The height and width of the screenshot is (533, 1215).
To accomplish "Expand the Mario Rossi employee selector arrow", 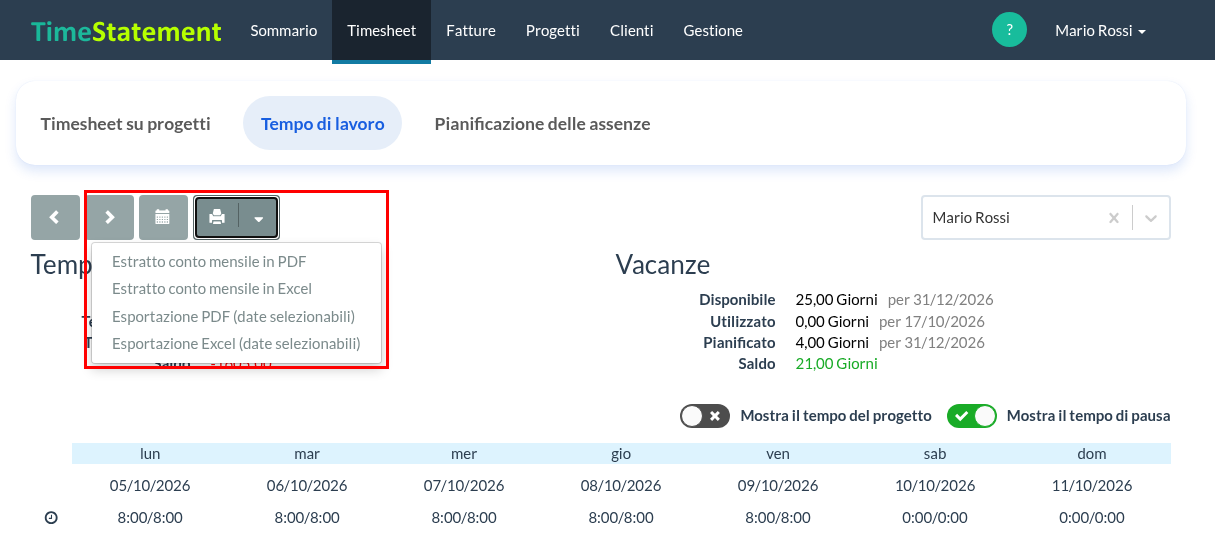I will pos(1151,217).
